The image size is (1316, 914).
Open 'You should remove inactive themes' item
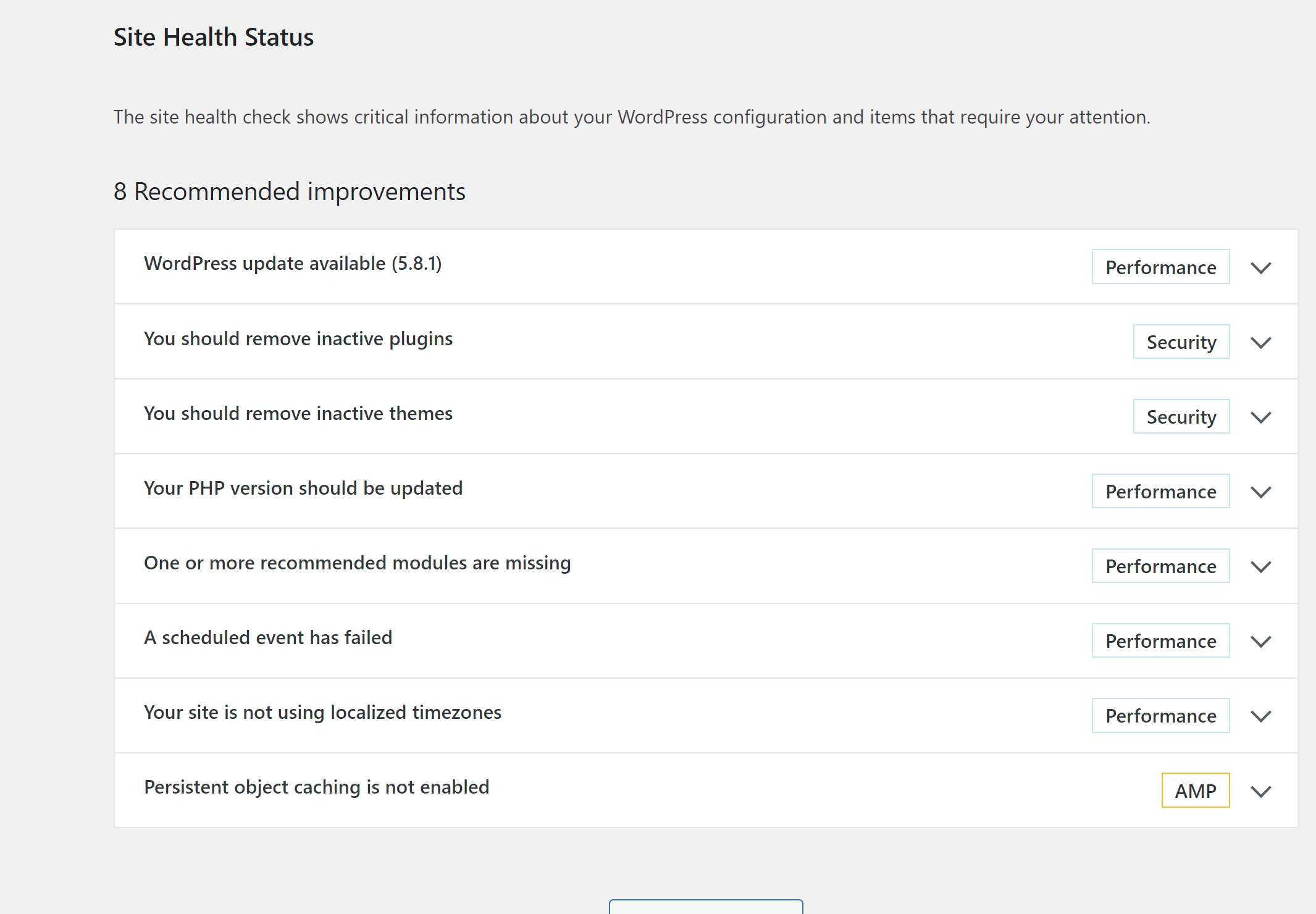point(298,414)
